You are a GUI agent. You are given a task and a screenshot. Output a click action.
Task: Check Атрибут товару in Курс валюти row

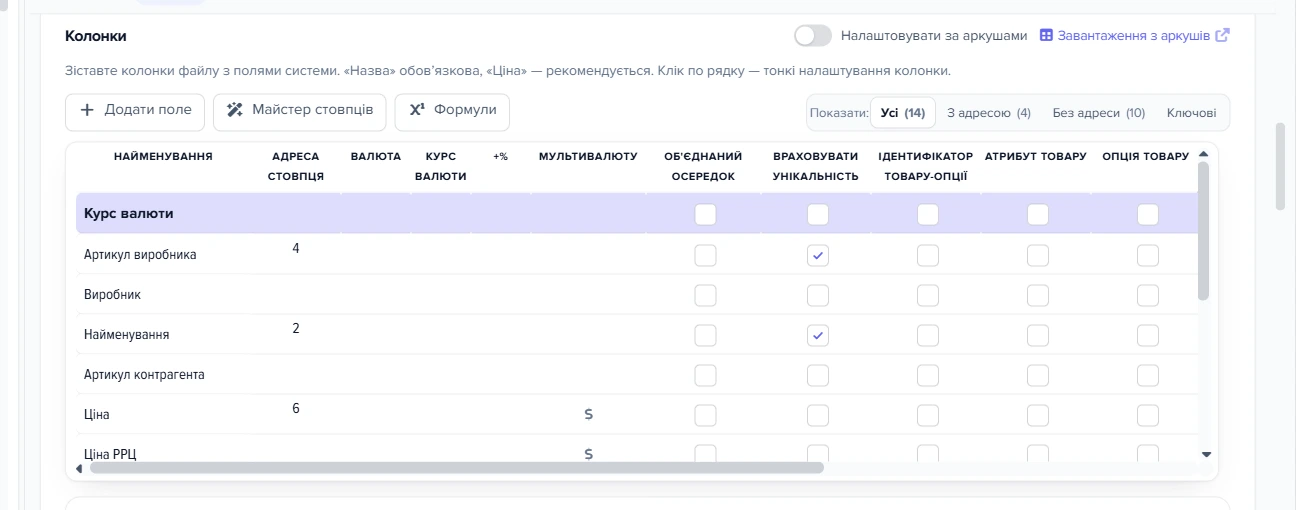[1038, 214]
